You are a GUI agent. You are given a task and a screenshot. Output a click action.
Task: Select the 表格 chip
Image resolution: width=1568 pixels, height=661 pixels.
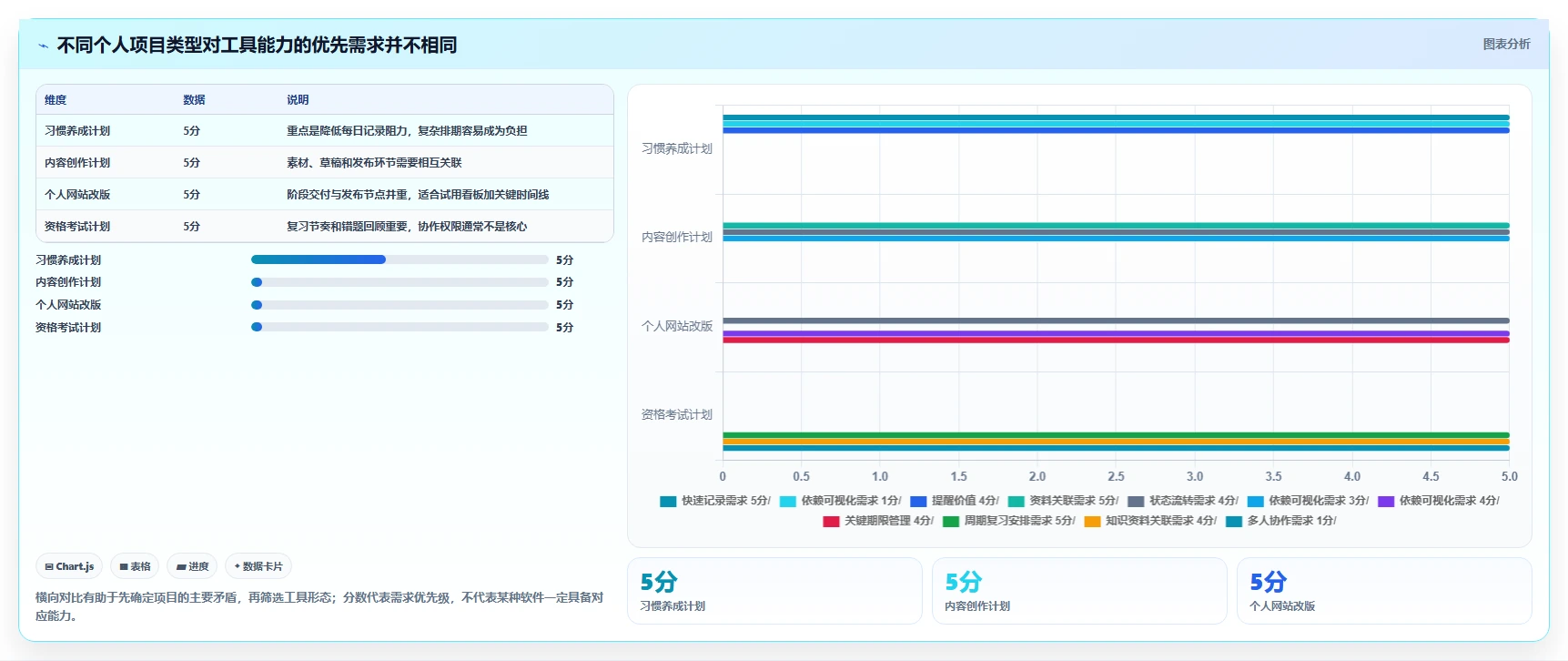tap(135, 566)
